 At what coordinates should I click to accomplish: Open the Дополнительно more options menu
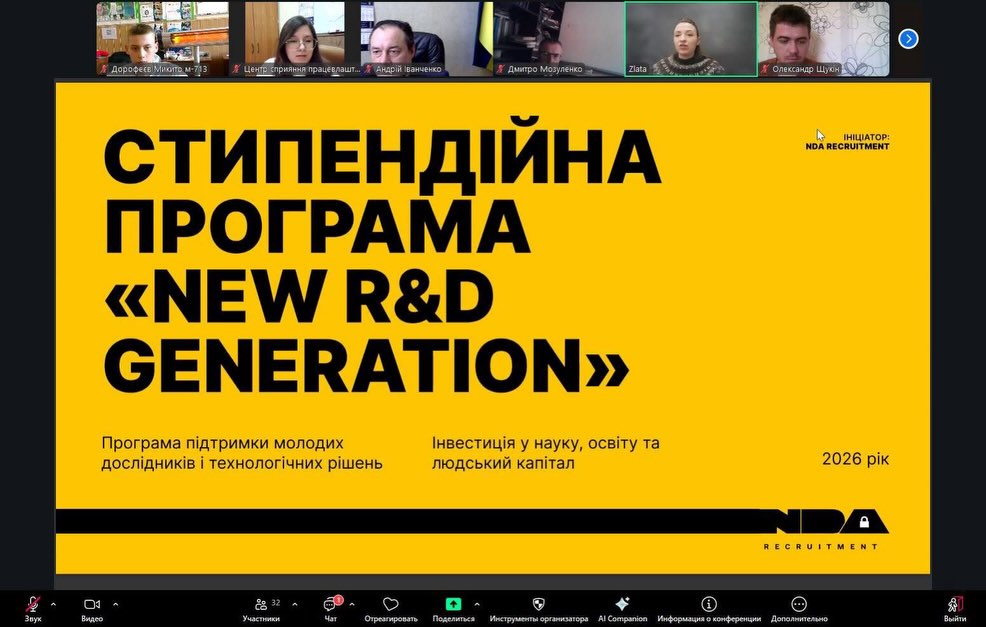coord(798,605)
